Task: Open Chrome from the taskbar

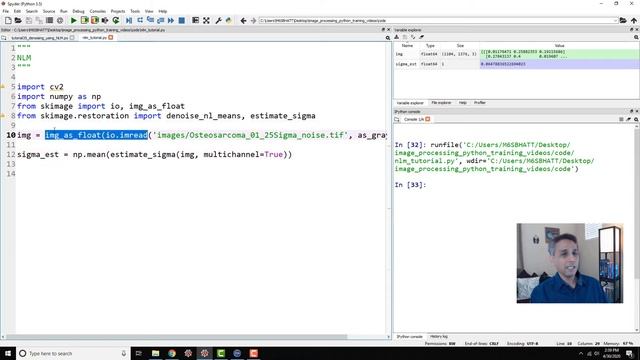Action: click(172, 353)
